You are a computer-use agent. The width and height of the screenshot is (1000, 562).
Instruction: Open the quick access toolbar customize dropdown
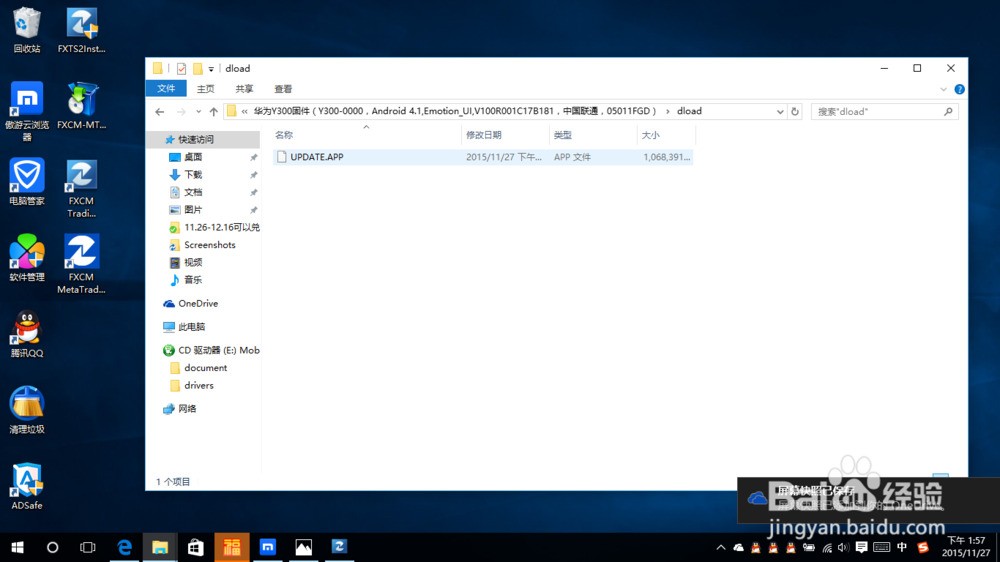[x=211, y=69]
